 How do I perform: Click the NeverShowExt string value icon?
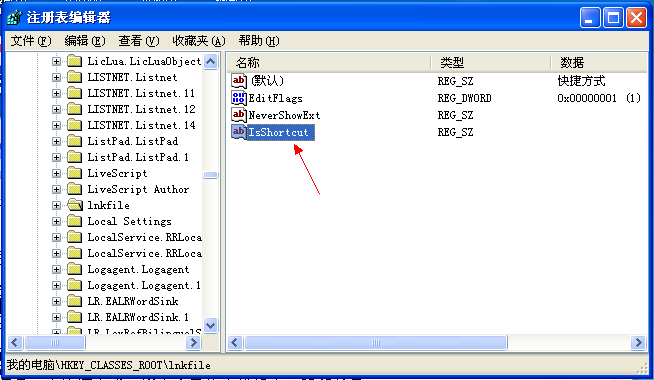239,115
